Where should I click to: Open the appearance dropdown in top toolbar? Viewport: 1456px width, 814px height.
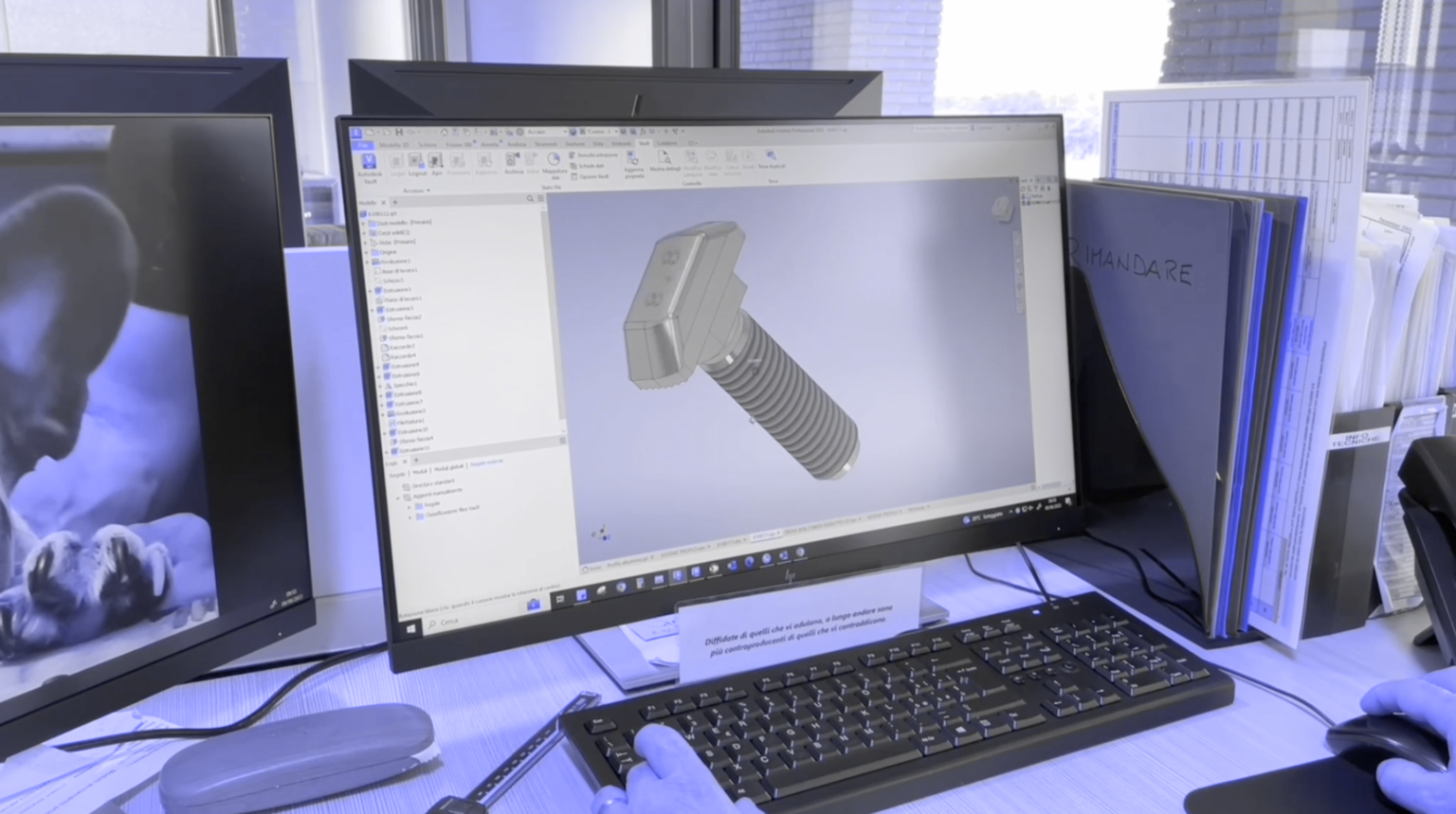[597, 132]
